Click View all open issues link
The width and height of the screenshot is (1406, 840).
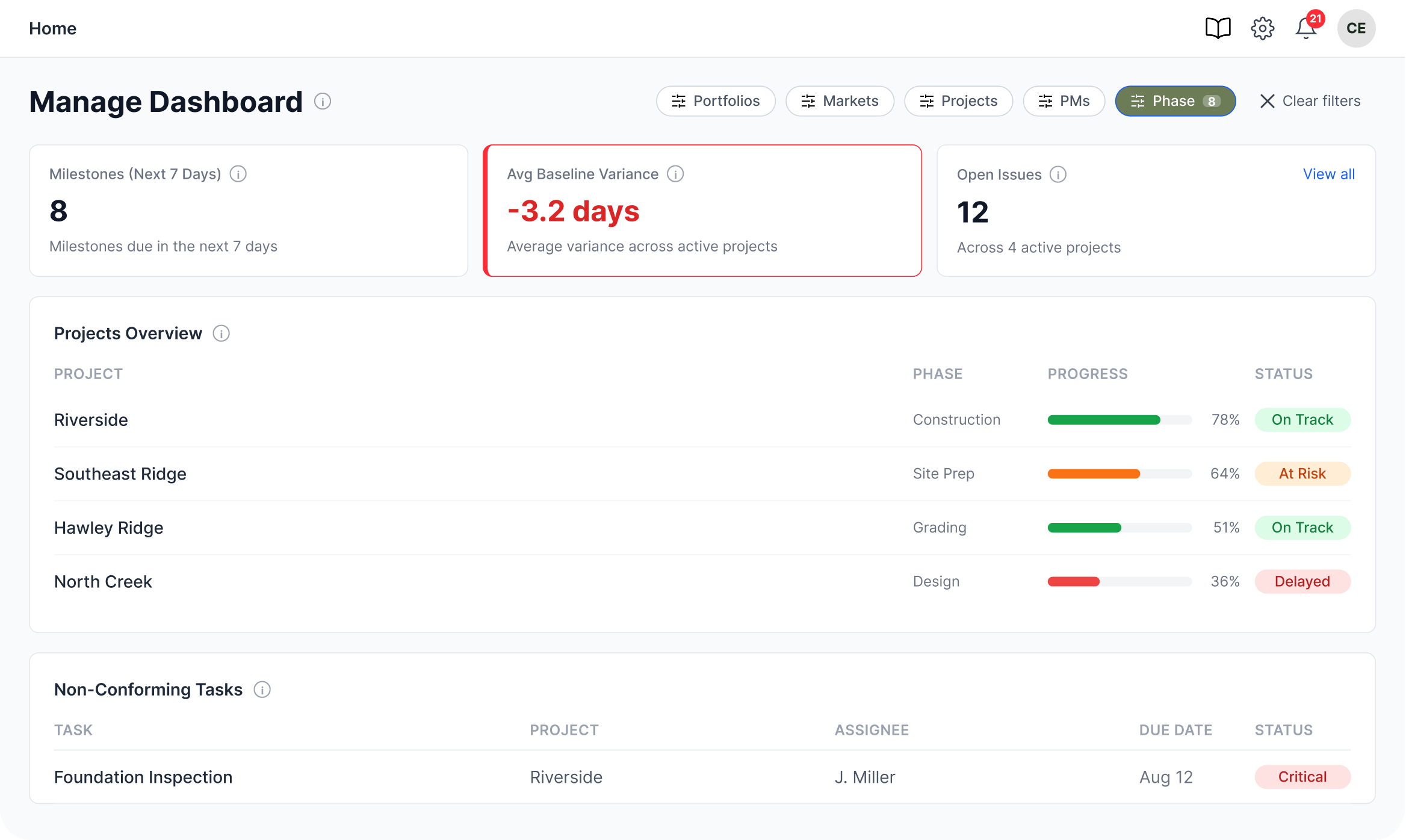pos(1328,174)
